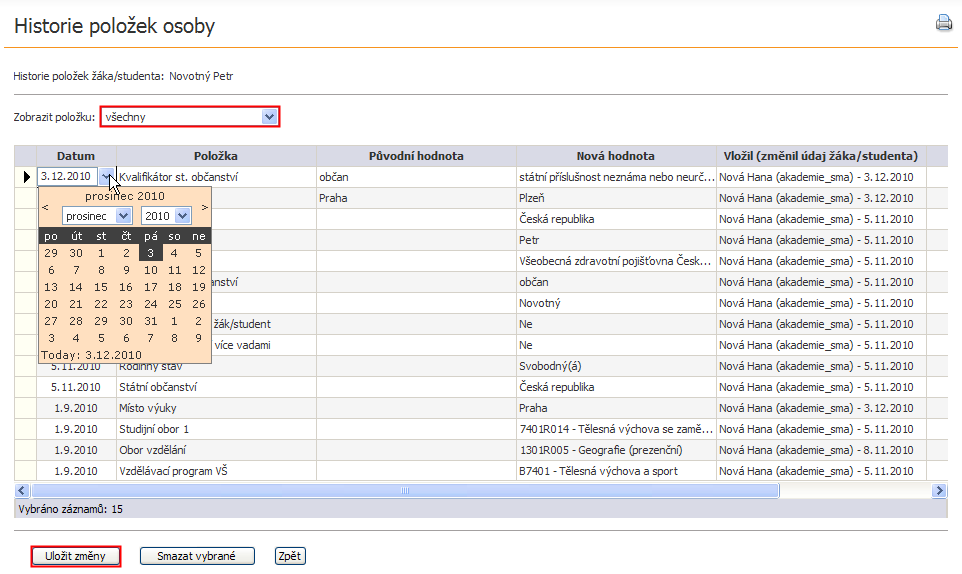962x574 pixels.
Task: Open the year dropdown showing 2010
Action: (x=166, y=216)
